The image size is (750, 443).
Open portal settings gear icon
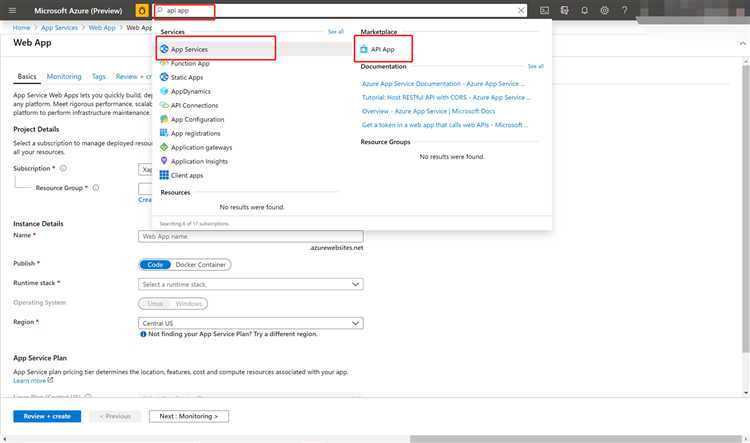(605, 11)
